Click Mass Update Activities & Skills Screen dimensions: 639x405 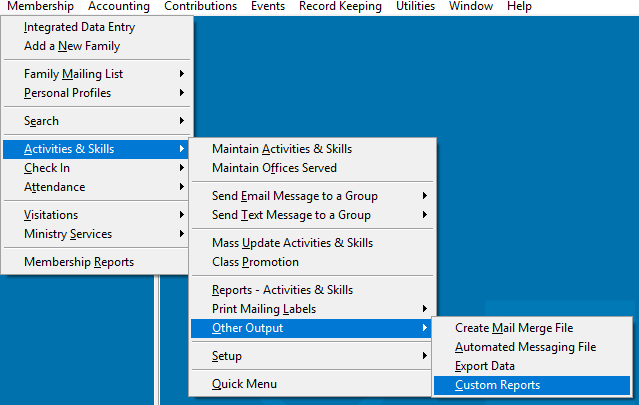pyautogui.click(x=293, y=243)
